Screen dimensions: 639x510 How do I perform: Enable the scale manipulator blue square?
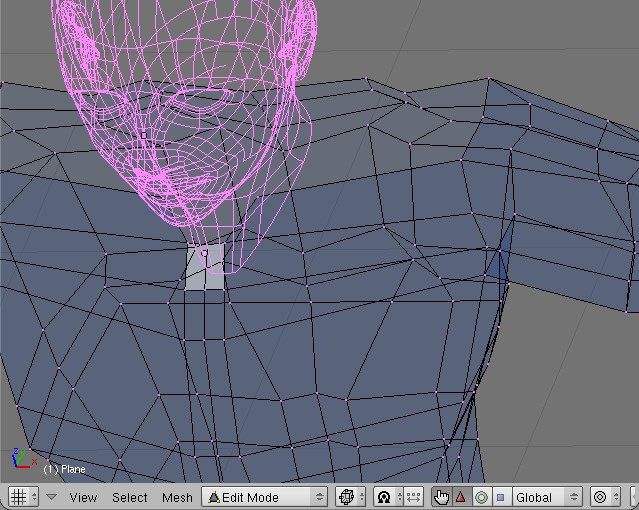501,497
